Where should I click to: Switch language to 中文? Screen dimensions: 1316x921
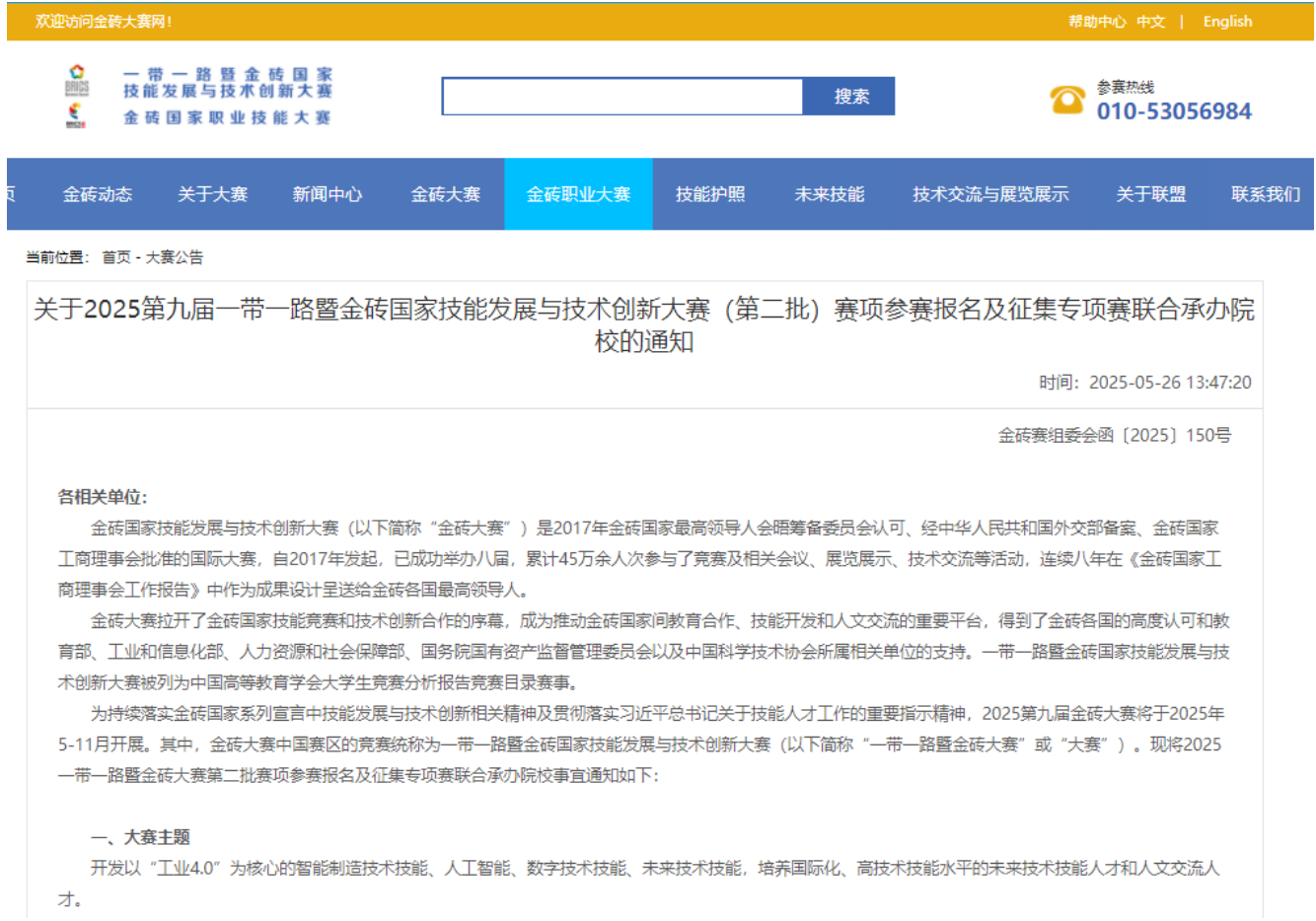click(1150, 22)
